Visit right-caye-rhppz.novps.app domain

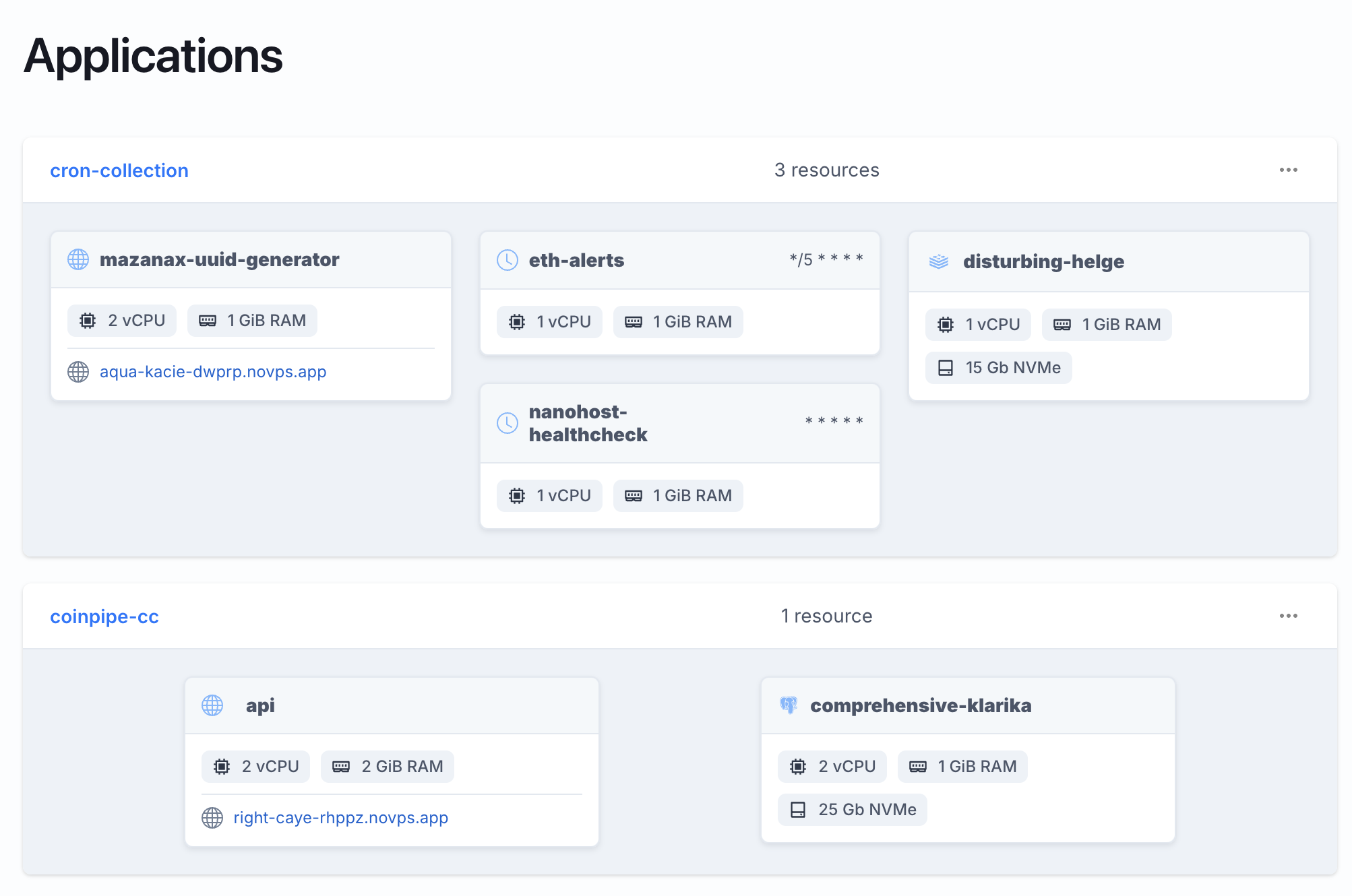point(340,817)
